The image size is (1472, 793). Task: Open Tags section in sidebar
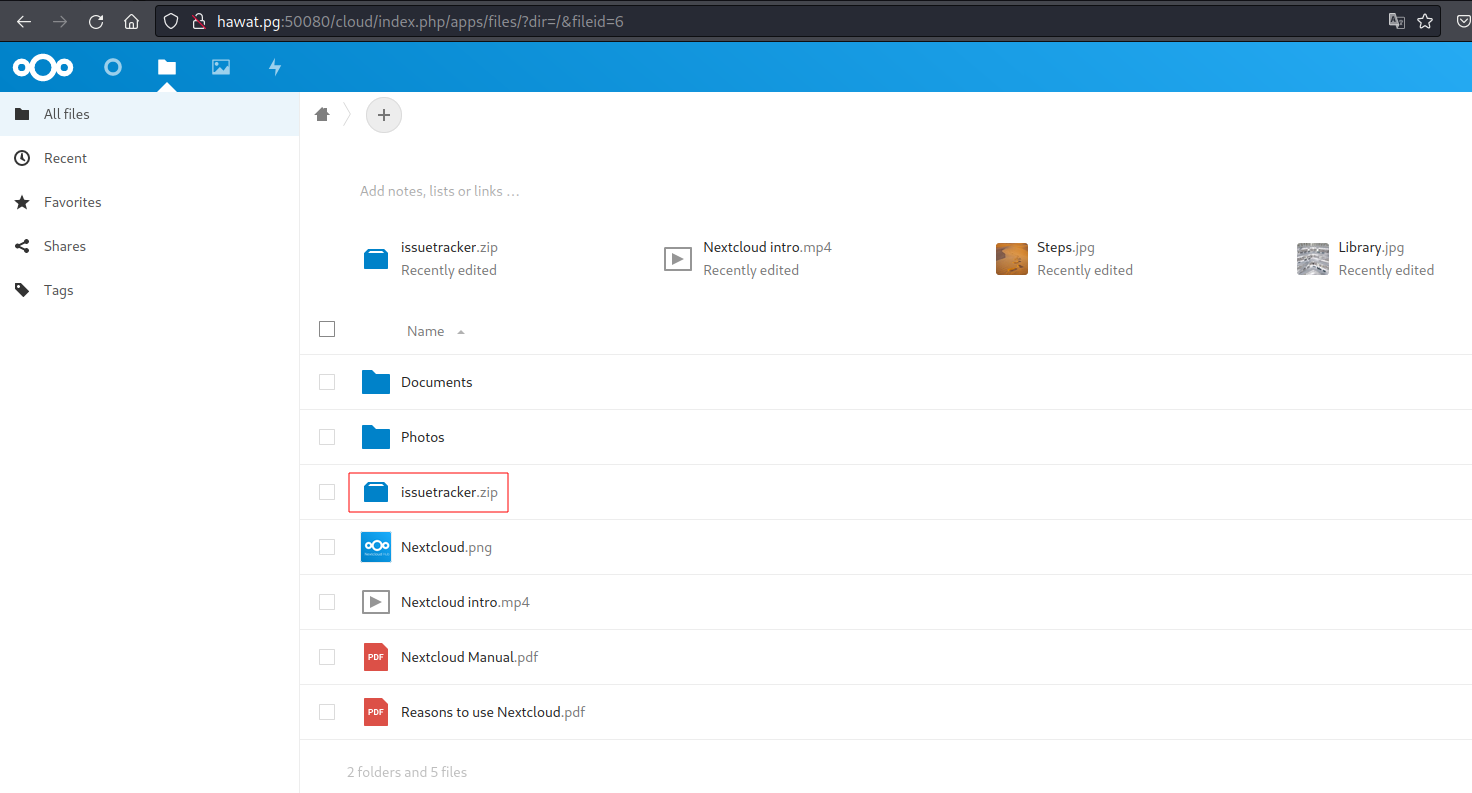[59, 290]
